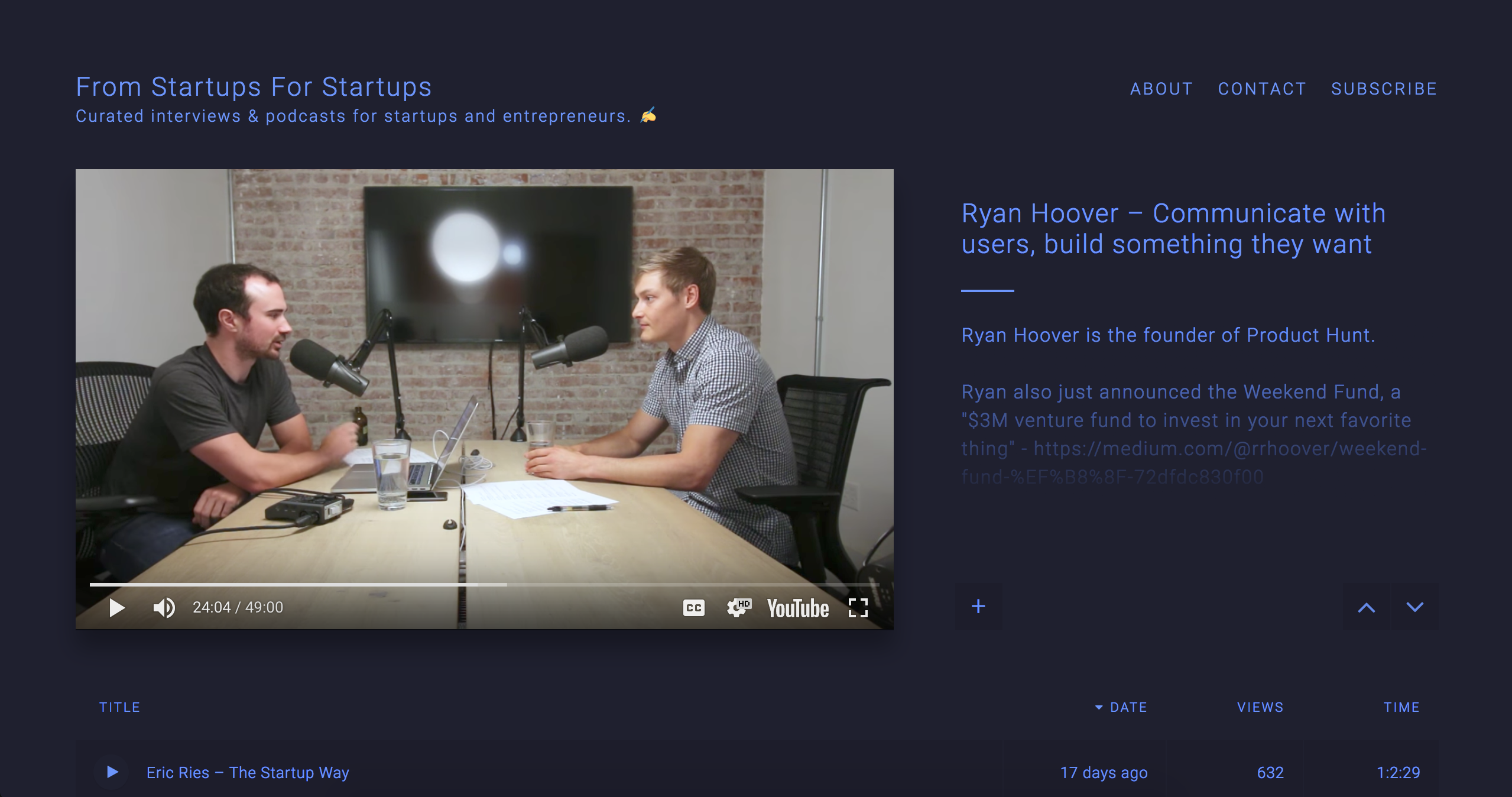Sort list by Date column
The width and height of the screenshot is (1512, 797).
[1127, 707]
